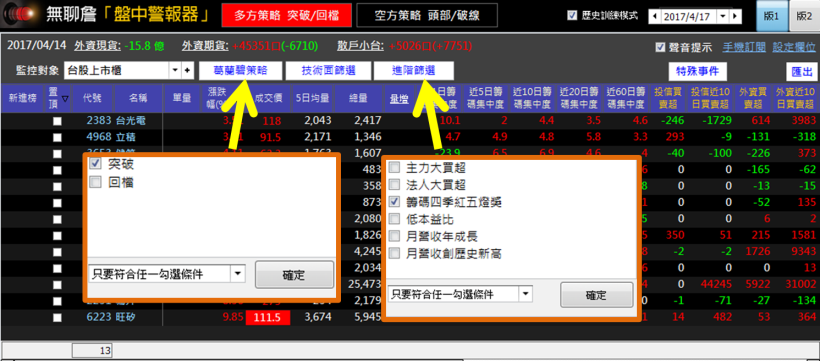This screenshot has width=820, height=361.
Task: Check the 回檔 option
Action: [95, 182]
